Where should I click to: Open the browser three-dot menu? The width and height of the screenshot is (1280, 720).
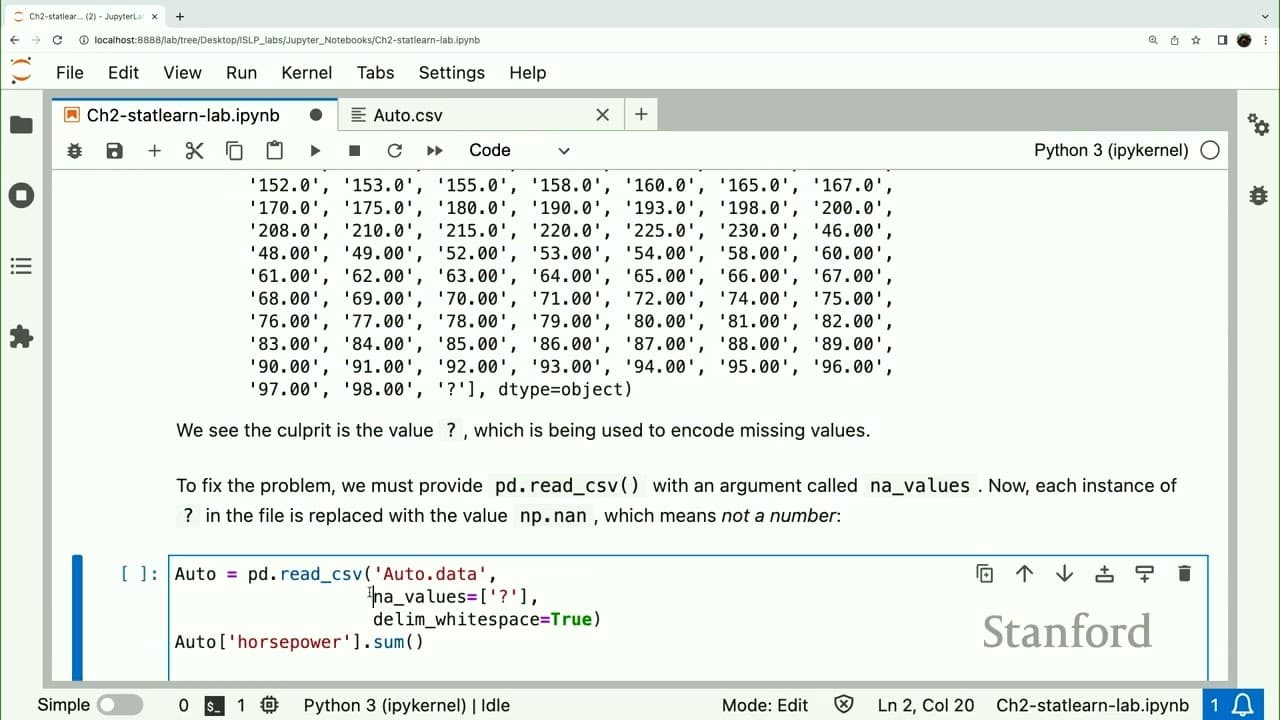1265,40
